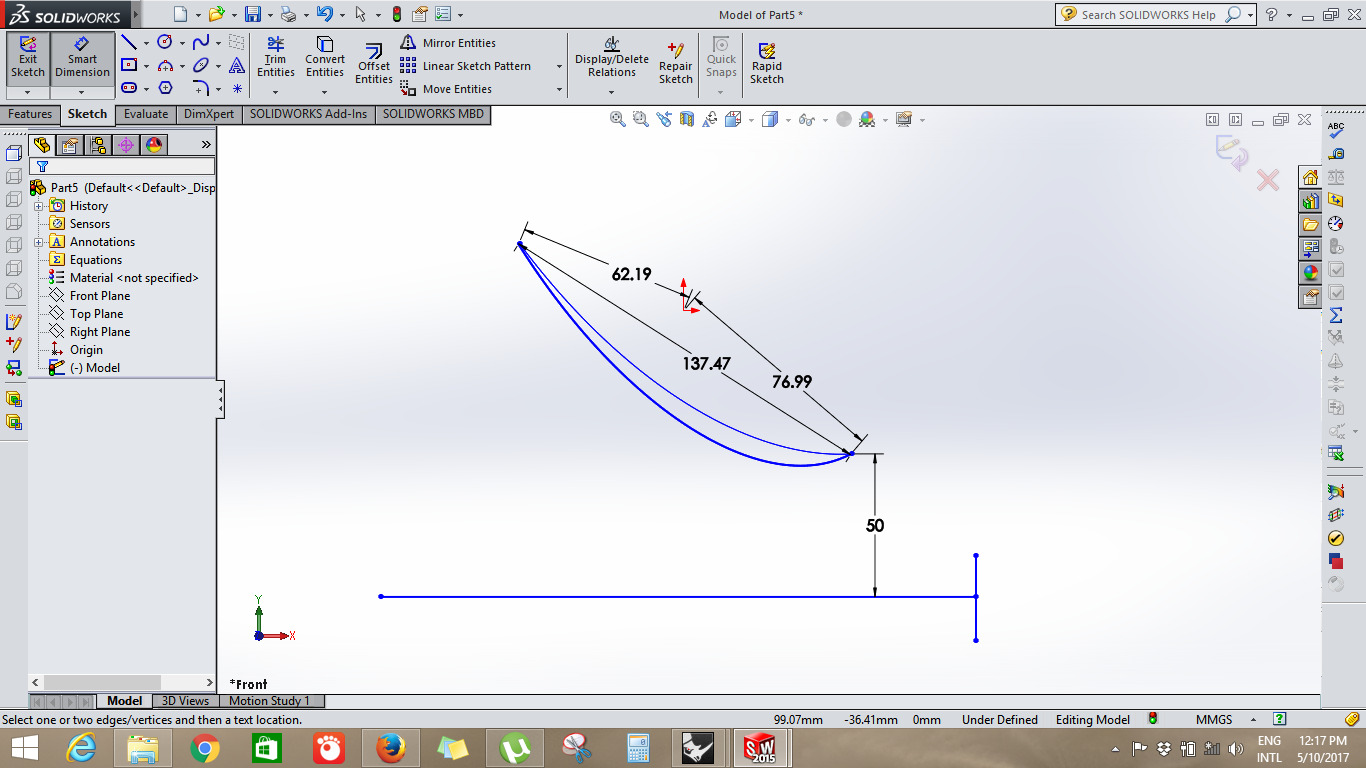
Task: Open Convert Entities dropdown arrow
Action: tap(325, 93)
